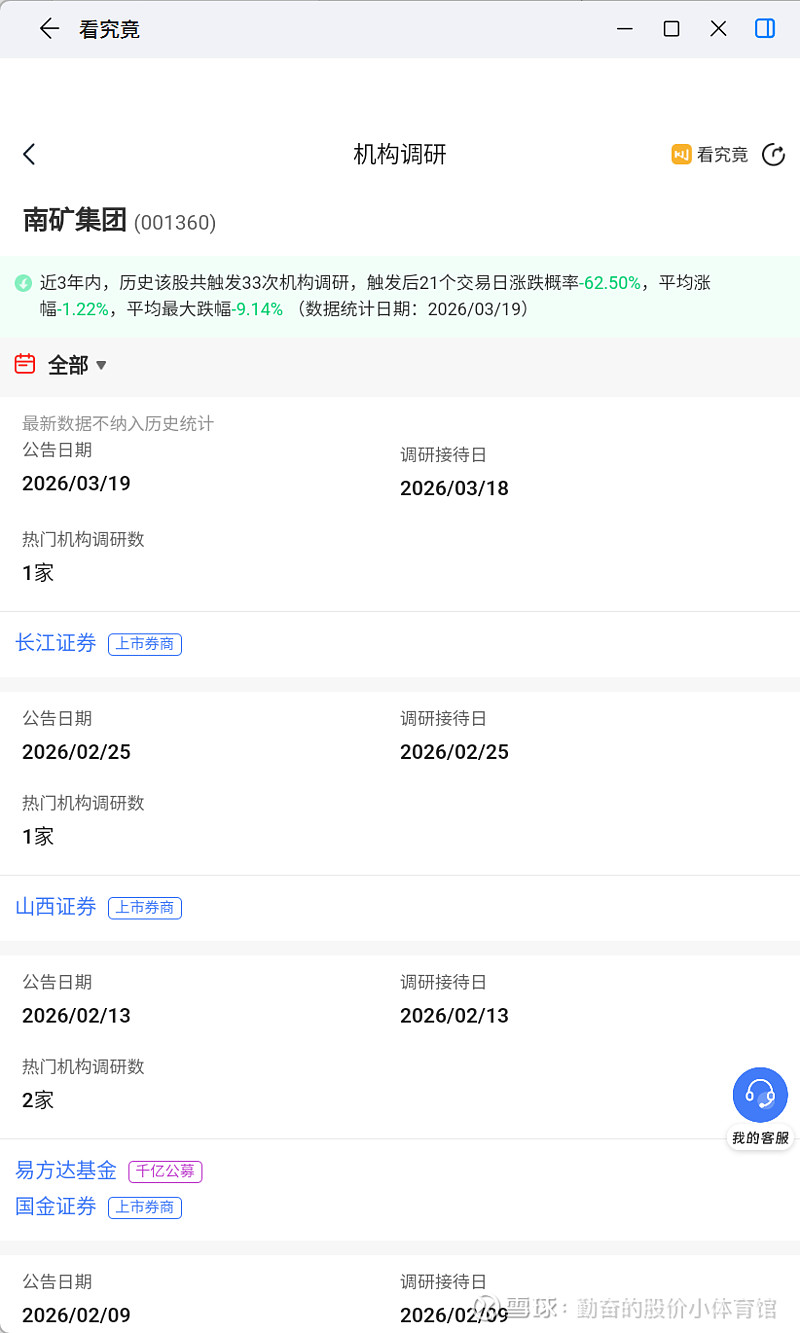
Task: Click the 看究竟 window title text
Action: (109, 29)
